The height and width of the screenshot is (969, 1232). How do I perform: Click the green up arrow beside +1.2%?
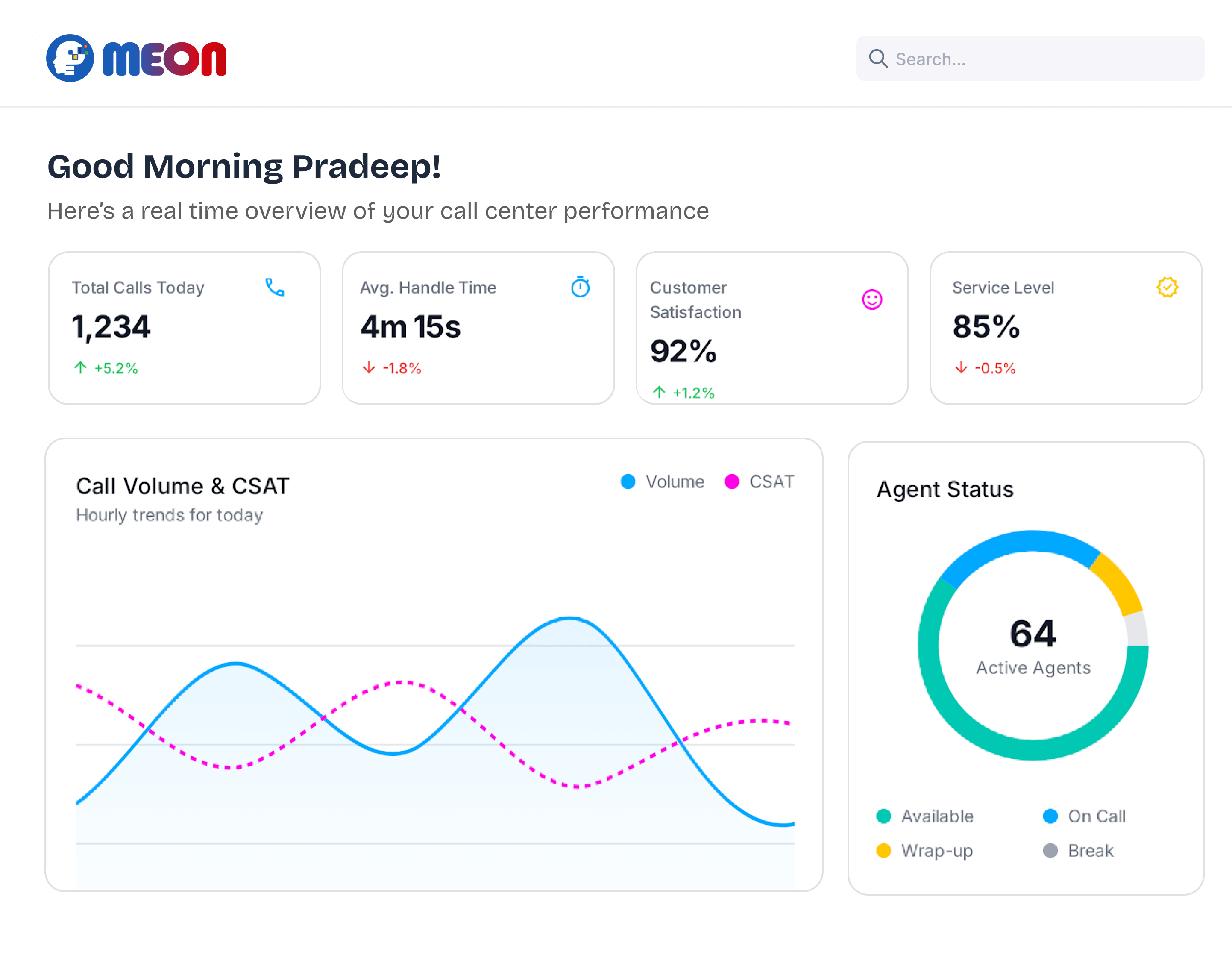pyautogui.click(x=659, y=392)
